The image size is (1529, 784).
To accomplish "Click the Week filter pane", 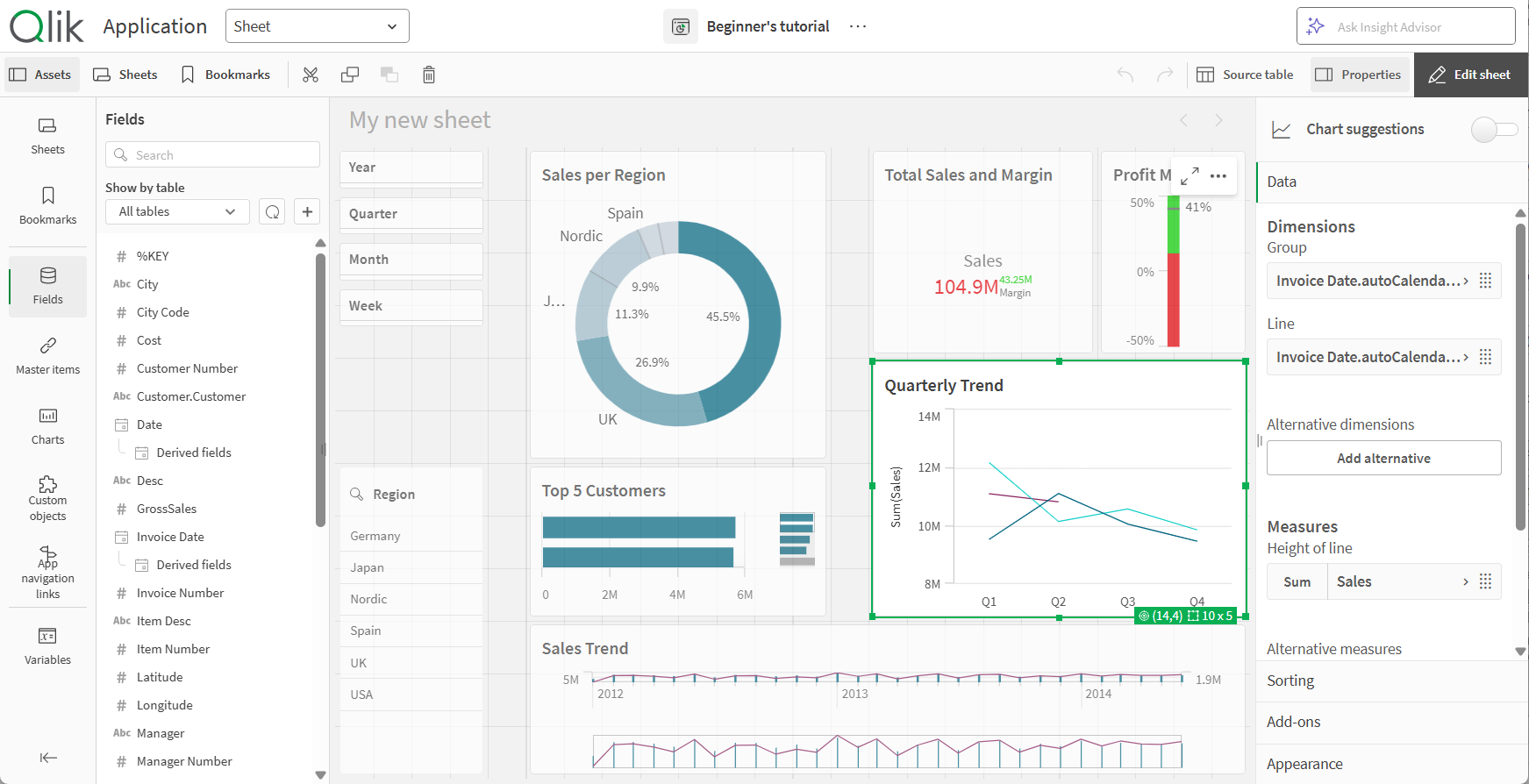I will [411, 306].
